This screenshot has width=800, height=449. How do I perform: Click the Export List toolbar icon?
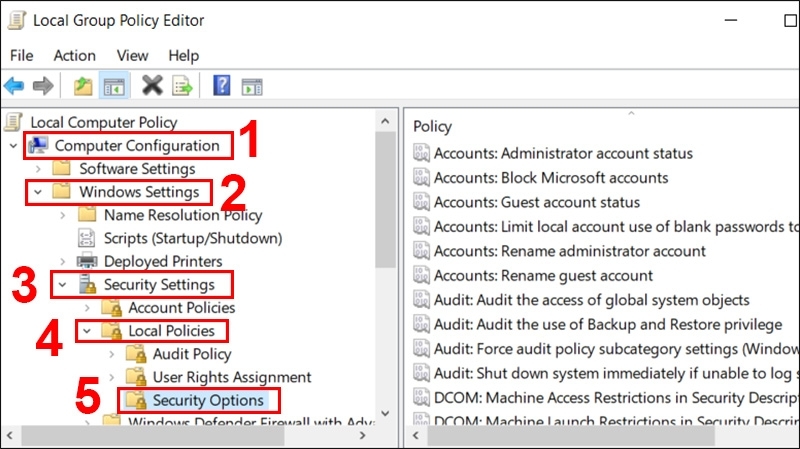pyautogui.click(x=181, y=86)
